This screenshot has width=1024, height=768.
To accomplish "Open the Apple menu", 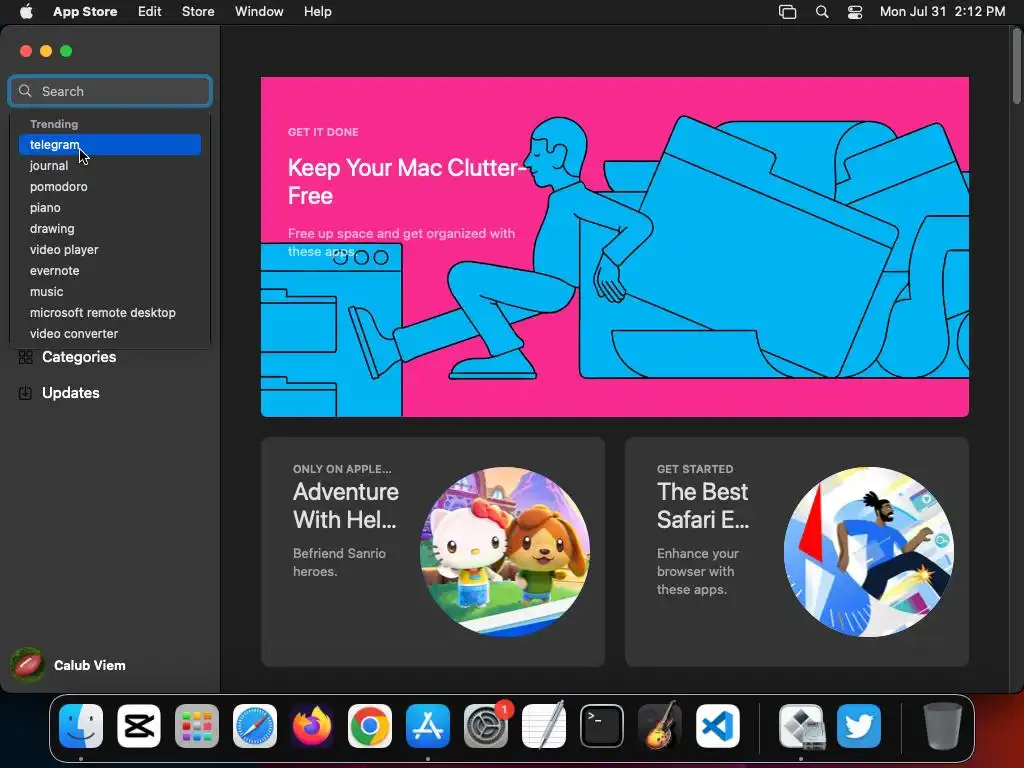I will coord(26,12).
